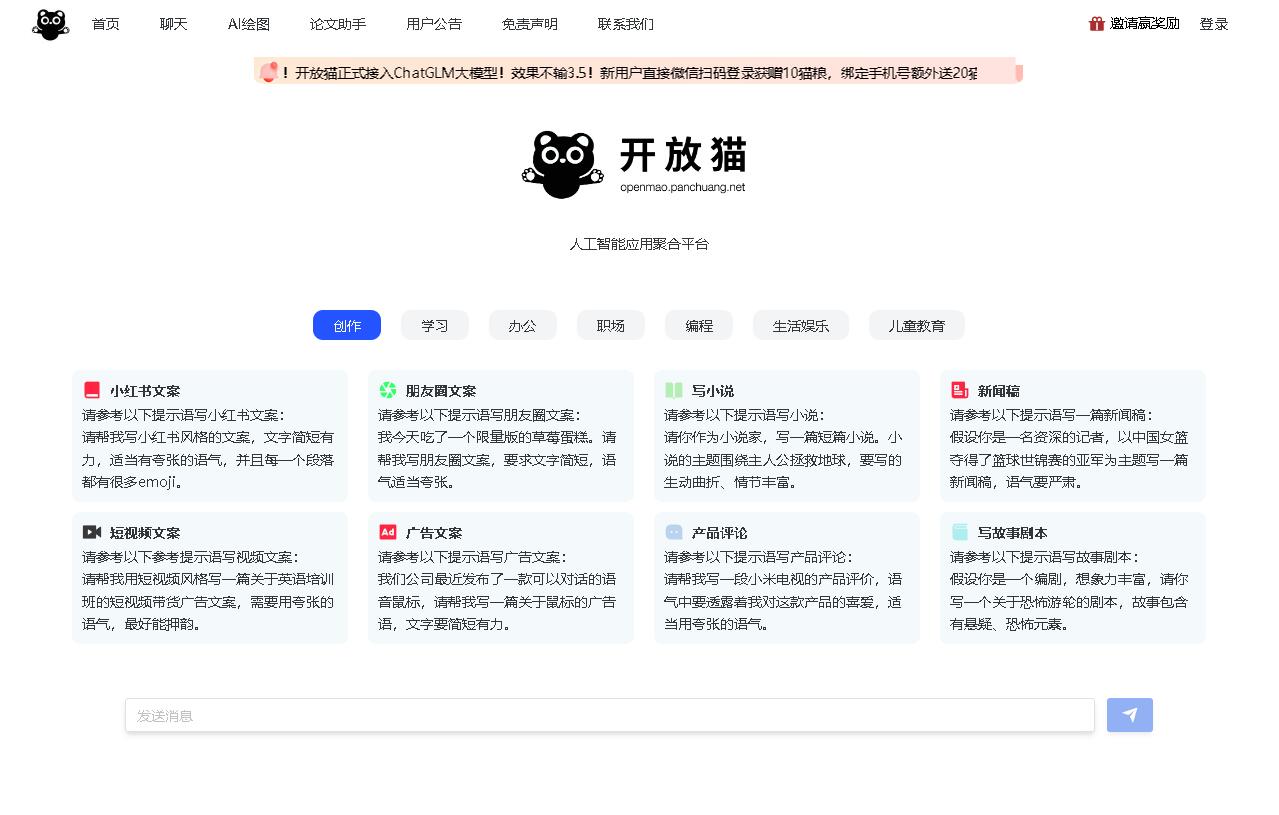
Task: Click the open book icon for 写小说
Action: (x=674, y=390)
